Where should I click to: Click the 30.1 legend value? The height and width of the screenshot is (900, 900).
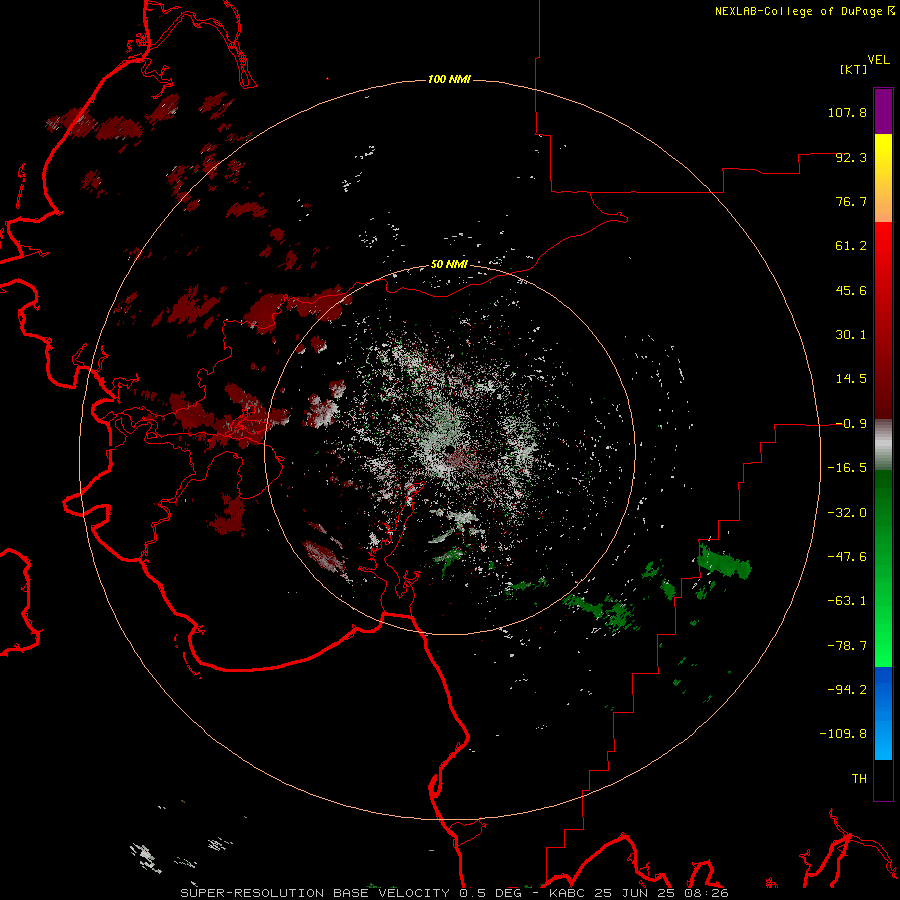(x=851, y=335)
